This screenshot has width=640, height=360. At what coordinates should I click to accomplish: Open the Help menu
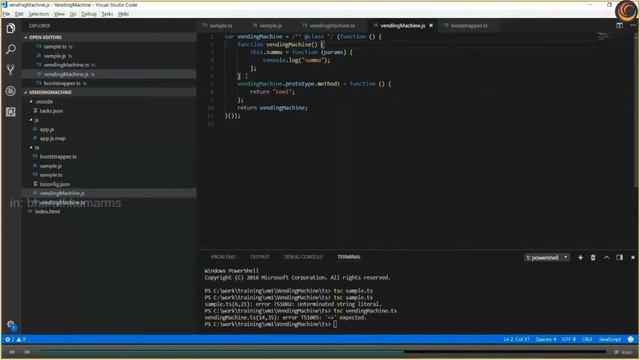[x=123, y=14]
